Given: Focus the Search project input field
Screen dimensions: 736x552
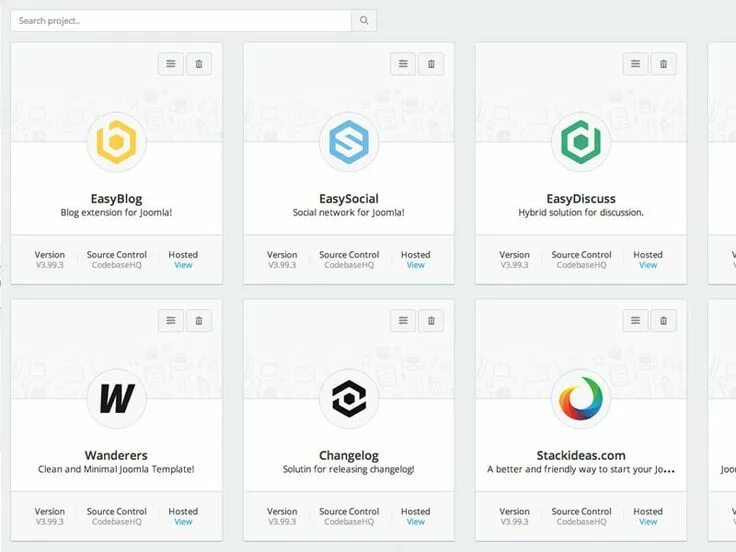Looking at the screenshot, I should tap(181, 21).
